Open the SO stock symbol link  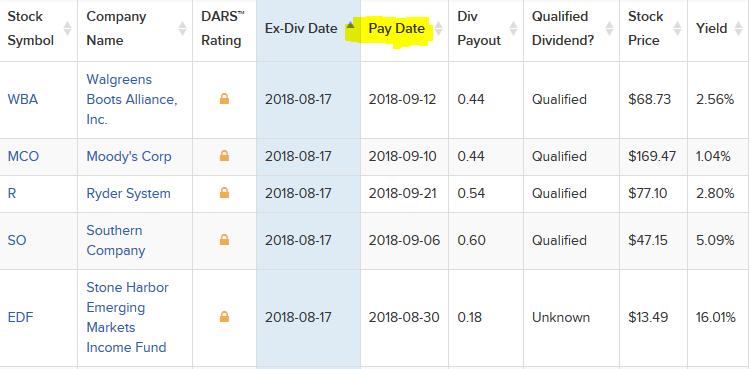(x=17, y=240)
